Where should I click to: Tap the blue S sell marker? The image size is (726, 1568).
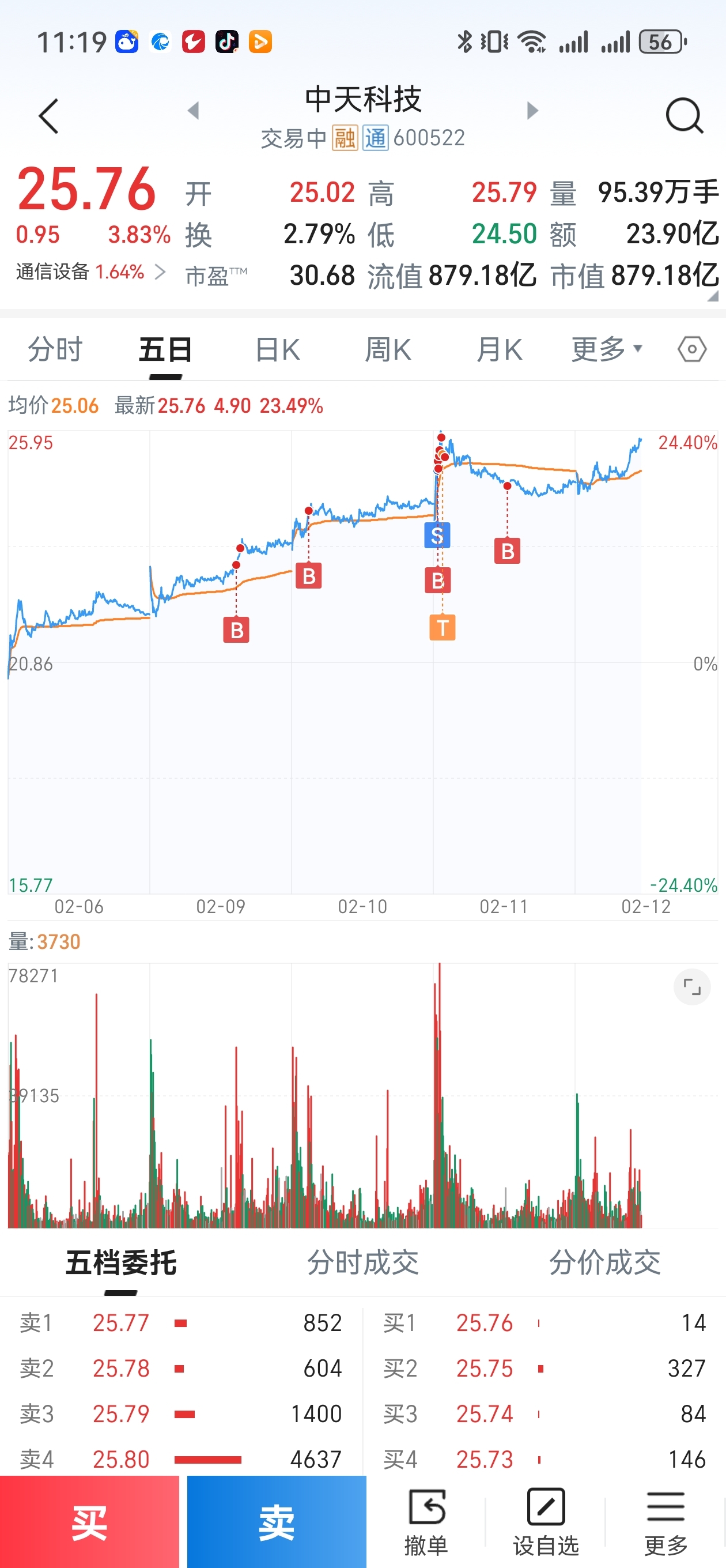pyautogui.click(x=437, y=536)
